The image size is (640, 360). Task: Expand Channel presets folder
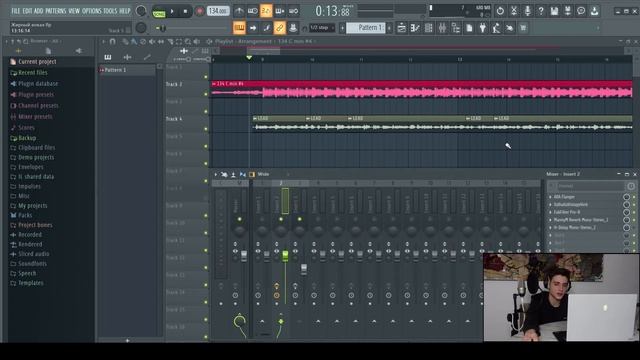[x=38, y=106]
